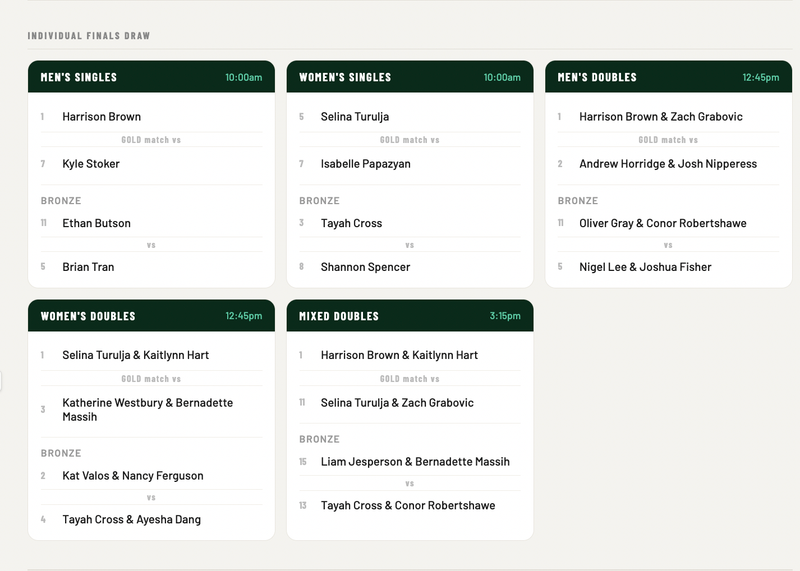Select Harrison Brown & Zach Grabovic pair
The width and height of the screenshot is (800, 571).
[661, 117]
